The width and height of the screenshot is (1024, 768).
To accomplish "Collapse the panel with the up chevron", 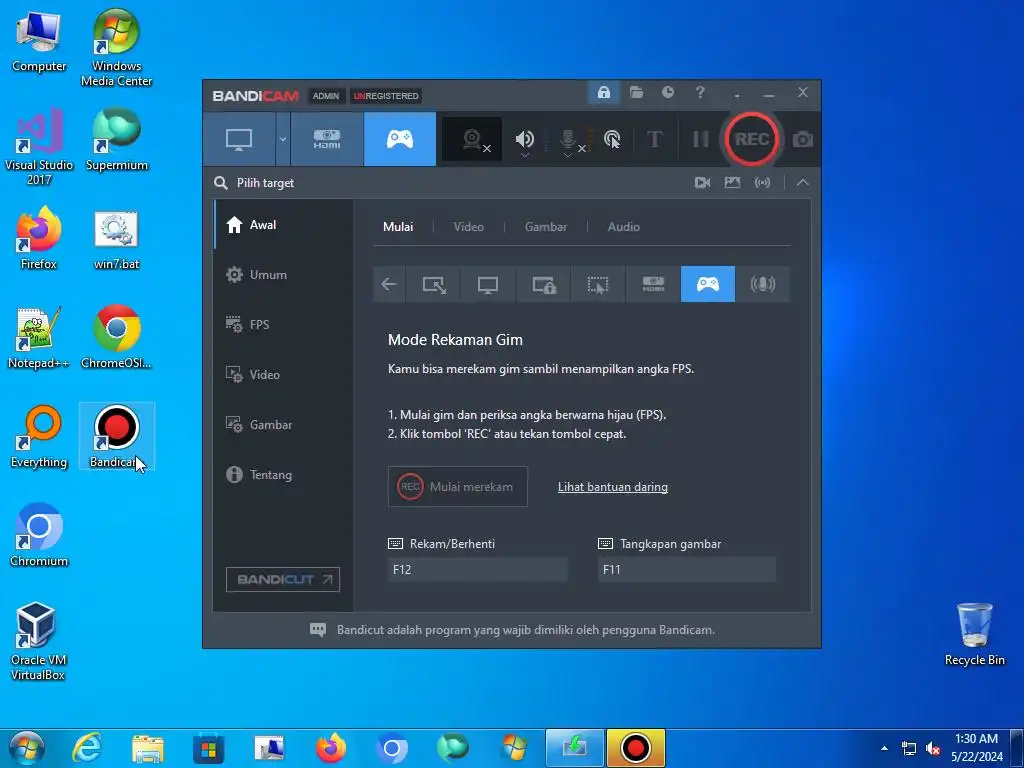I will tap(803, 183).
